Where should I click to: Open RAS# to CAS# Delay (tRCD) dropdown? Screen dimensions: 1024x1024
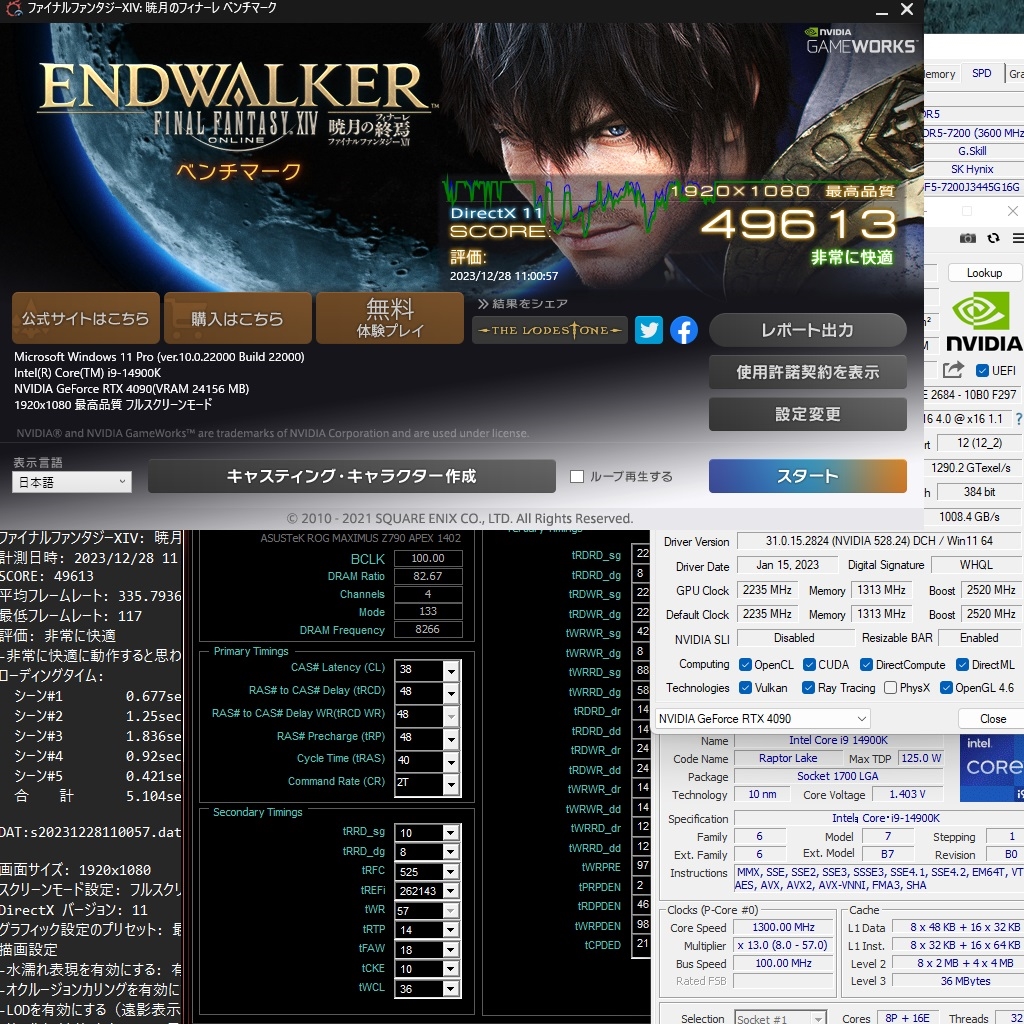(x=451, y=693)
